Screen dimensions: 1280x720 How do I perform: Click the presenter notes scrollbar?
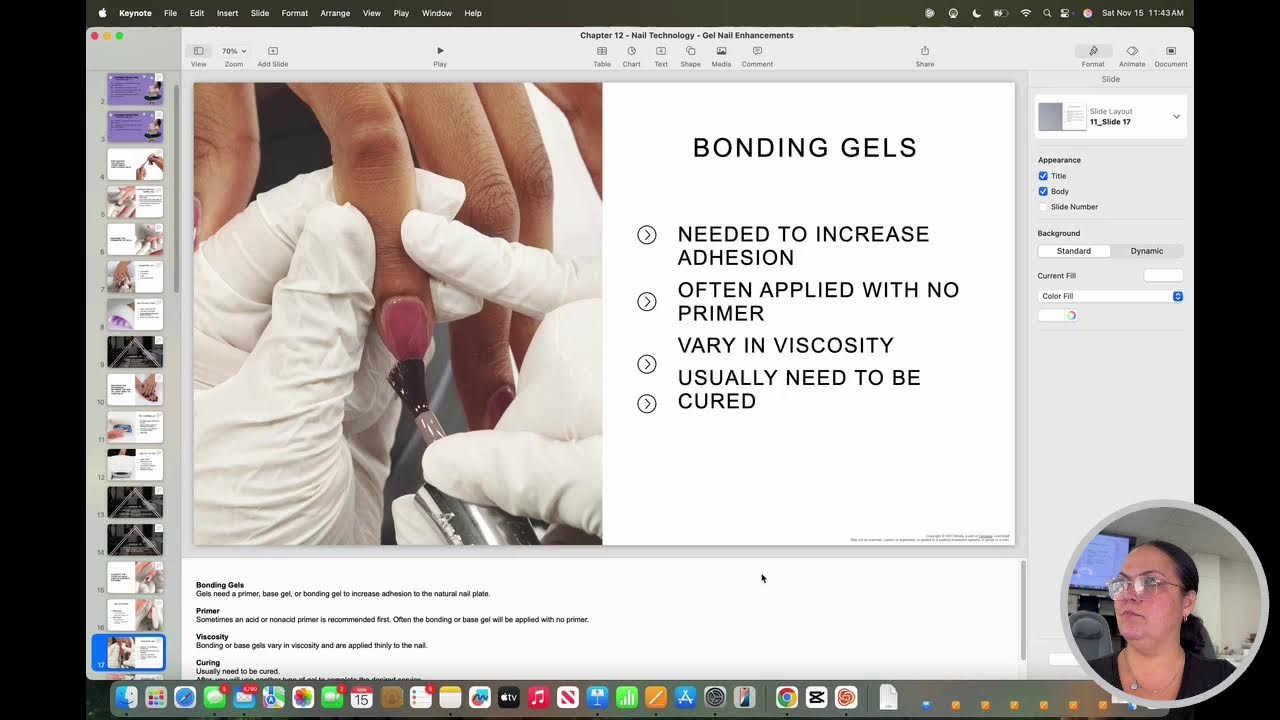tap(1022, 610)
